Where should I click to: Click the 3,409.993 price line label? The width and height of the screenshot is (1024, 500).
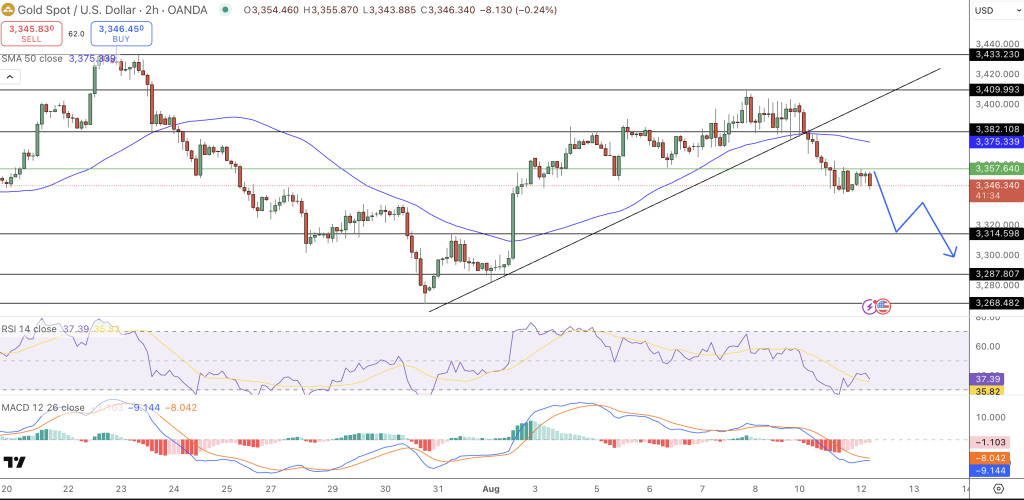[996, 89]
